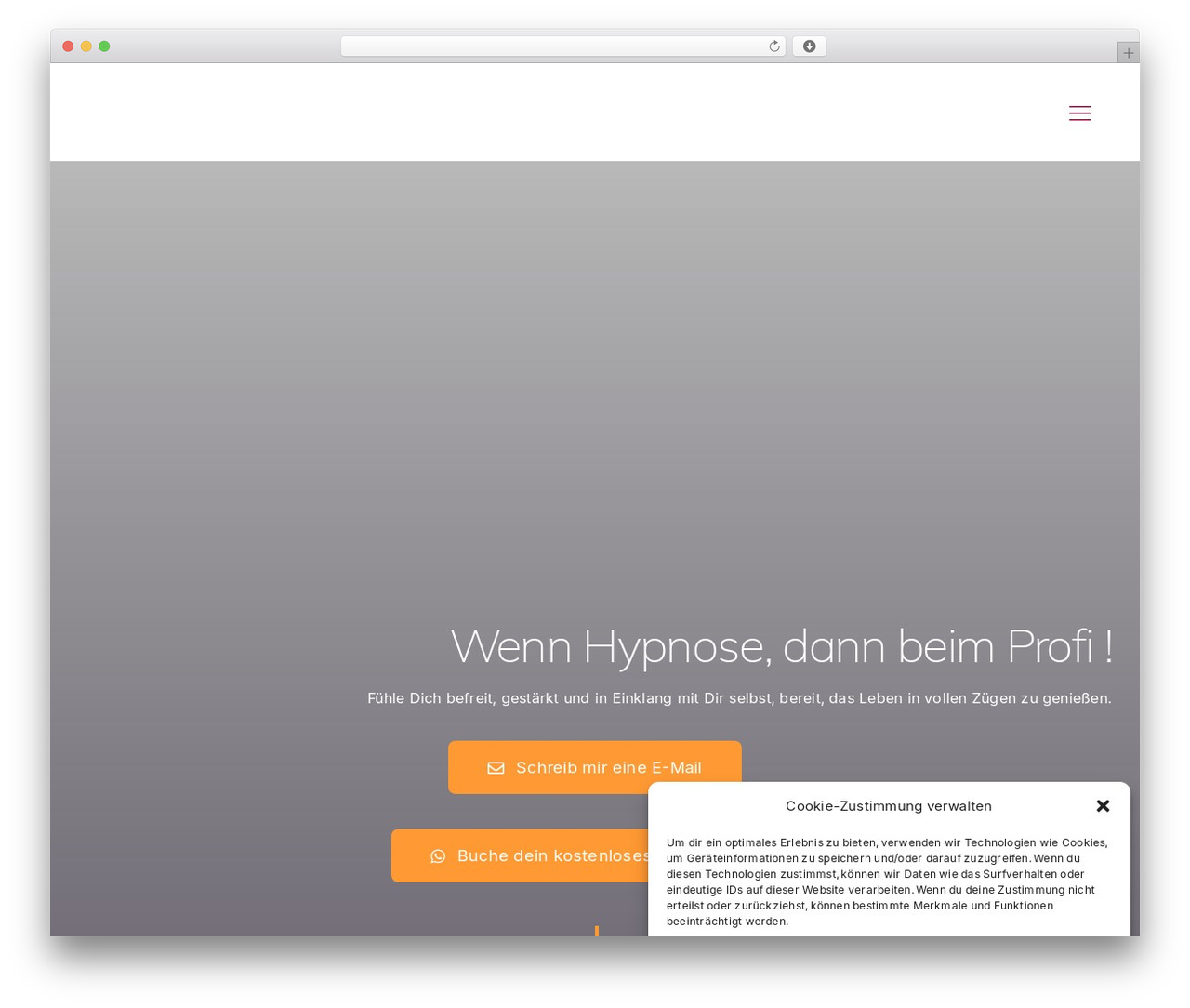Open the hamburger navigation menu
The width and height of the screenshot is (1190, 1008).
pos(1079,113)
